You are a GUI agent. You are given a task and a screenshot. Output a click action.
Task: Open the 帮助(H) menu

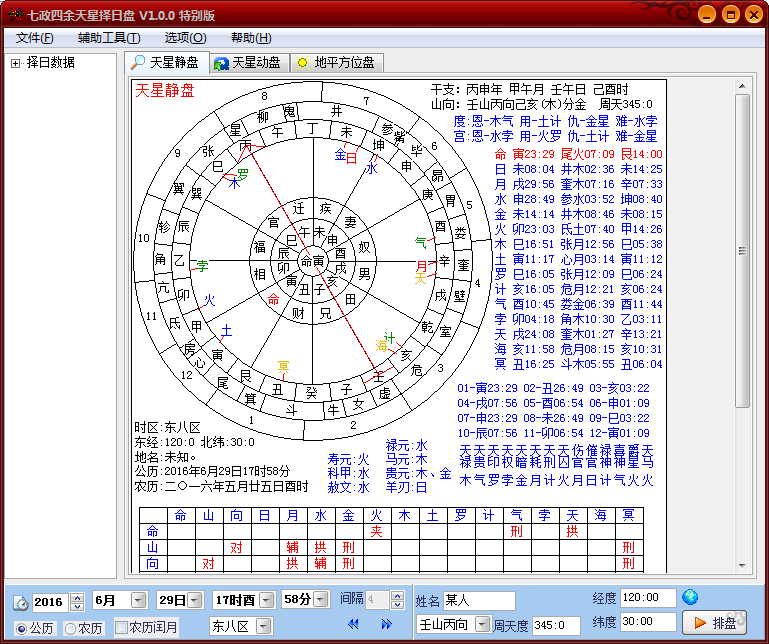point(251,38)
